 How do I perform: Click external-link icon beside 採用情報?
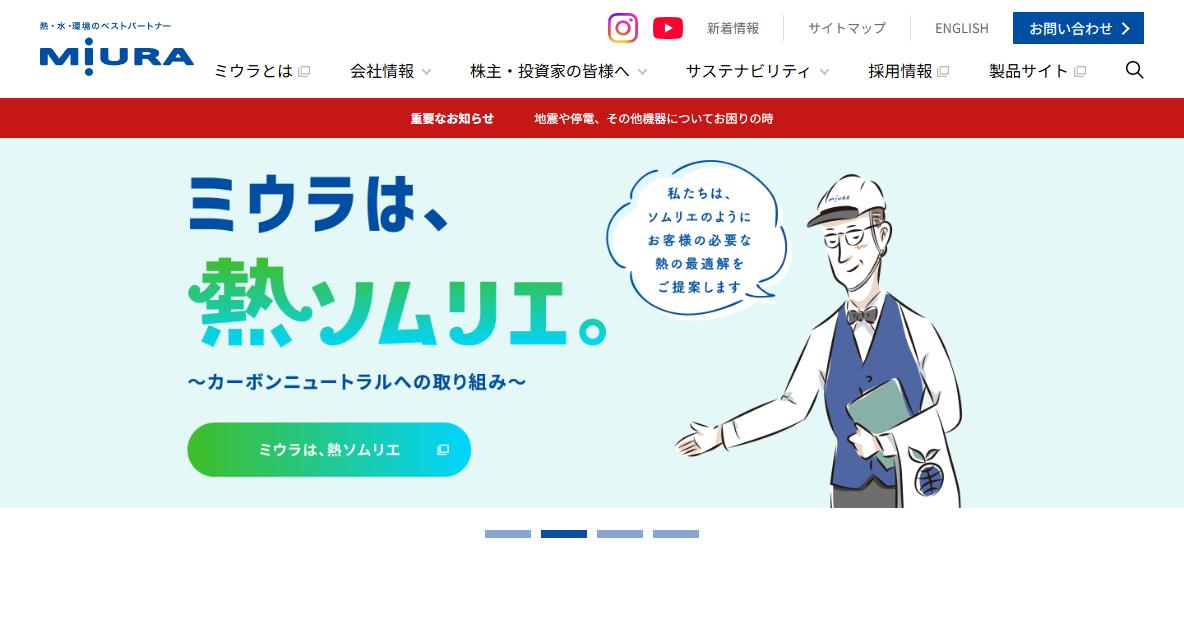click(942, 72)
